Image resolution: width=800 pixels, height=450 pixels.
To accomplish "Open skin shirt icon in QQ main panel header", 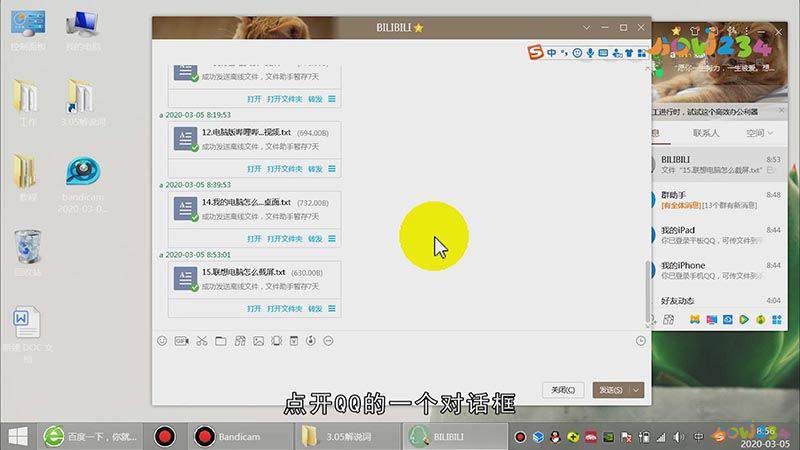I will 694,31.
